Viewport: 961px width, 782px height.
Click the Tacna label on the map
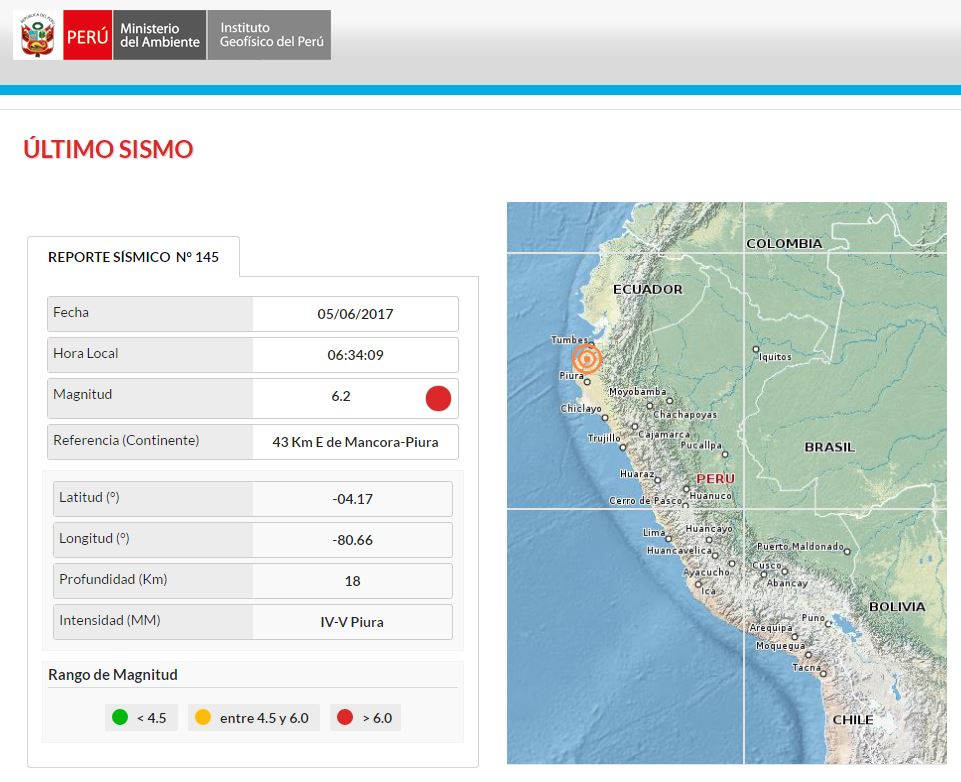pyautogui.click(x=807, y=667)
